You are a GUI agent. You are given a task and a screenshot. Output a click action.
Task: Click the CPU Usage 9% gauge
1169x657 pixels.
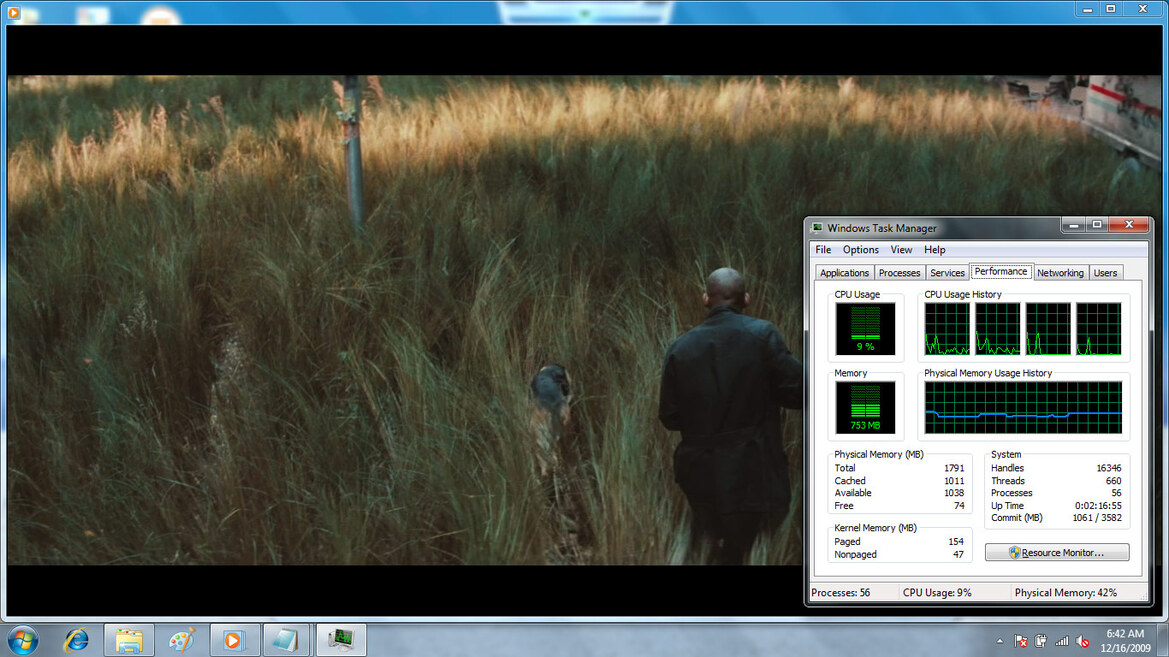865,329
